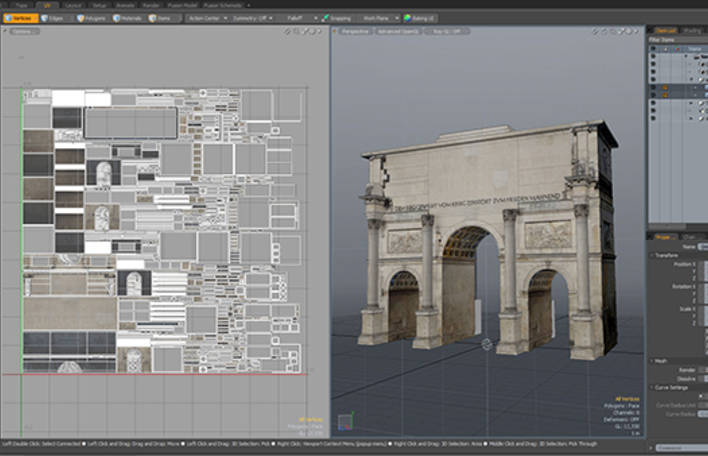Click the pan control icon in Perspective viewport
This screenshot has height=456, width=708.
click(596, 31)
